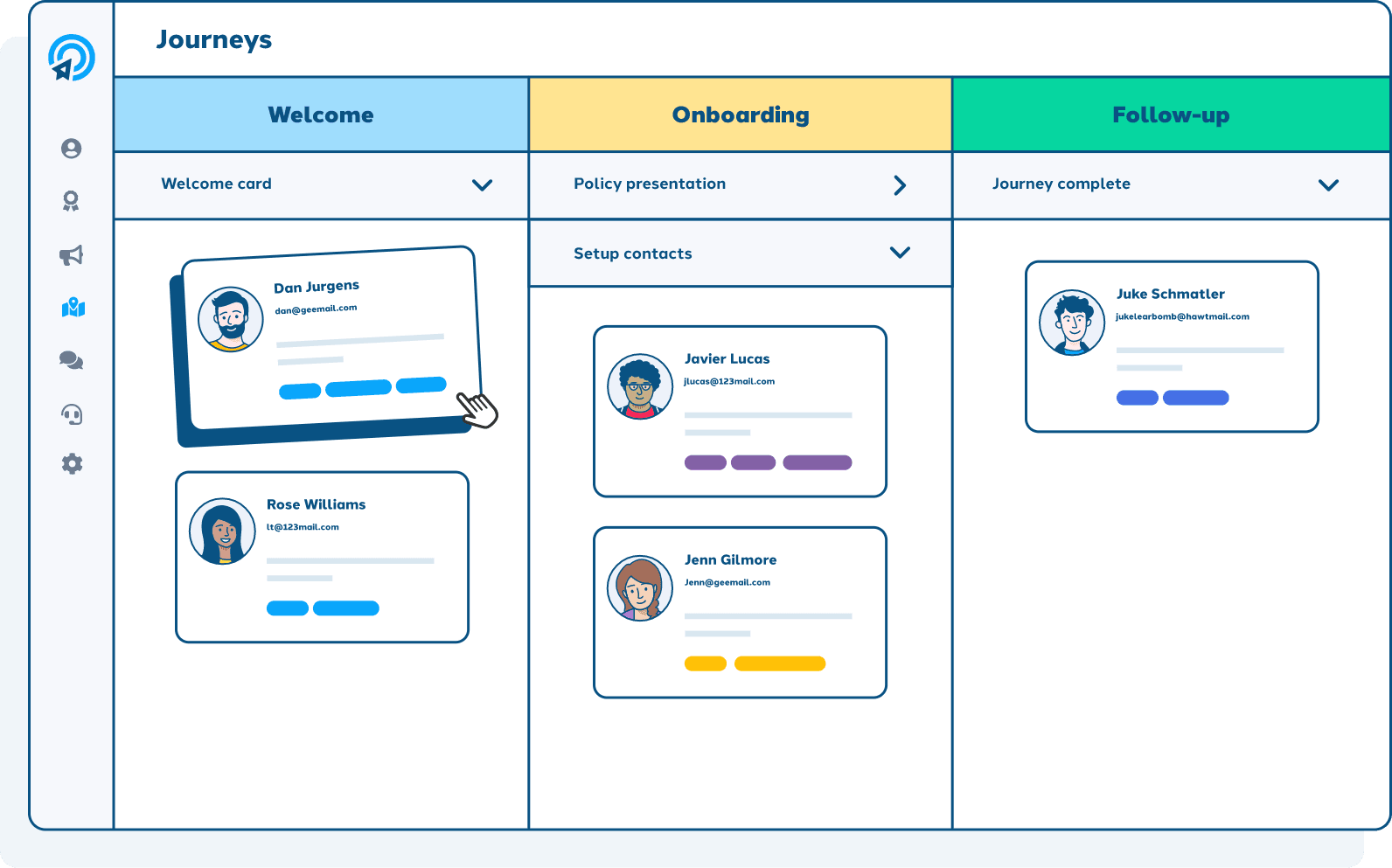This screenshot has width=1392, height=868.
Task: Select the Welcome stage header
Action: pyautogui.click(x=321, y=115)
